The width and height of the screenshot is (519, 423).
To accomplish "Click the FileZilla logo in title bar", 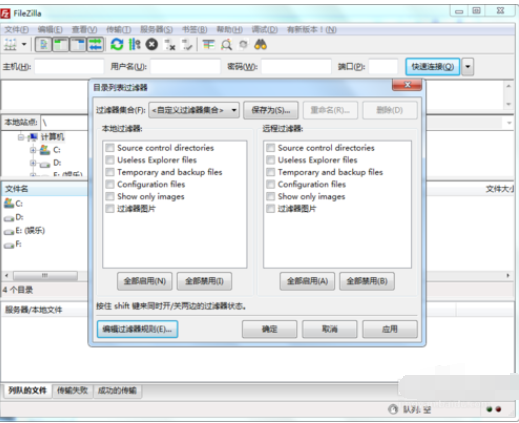I will 5,13.
